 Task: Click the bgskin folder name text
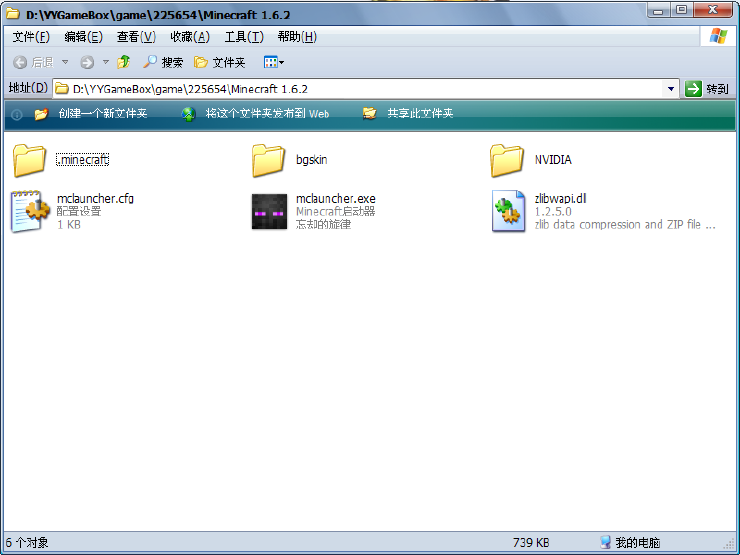click(311, 160)
